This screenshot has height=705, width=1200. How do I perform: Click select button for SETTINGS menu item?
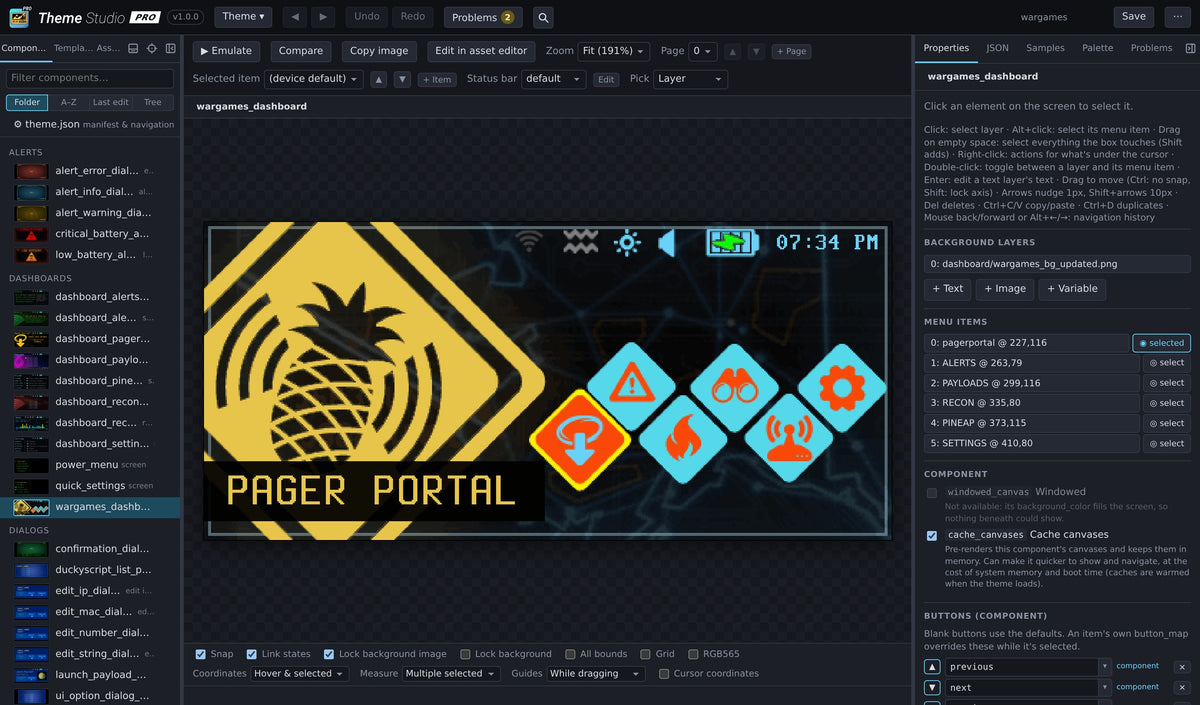tap(1166, 443)
